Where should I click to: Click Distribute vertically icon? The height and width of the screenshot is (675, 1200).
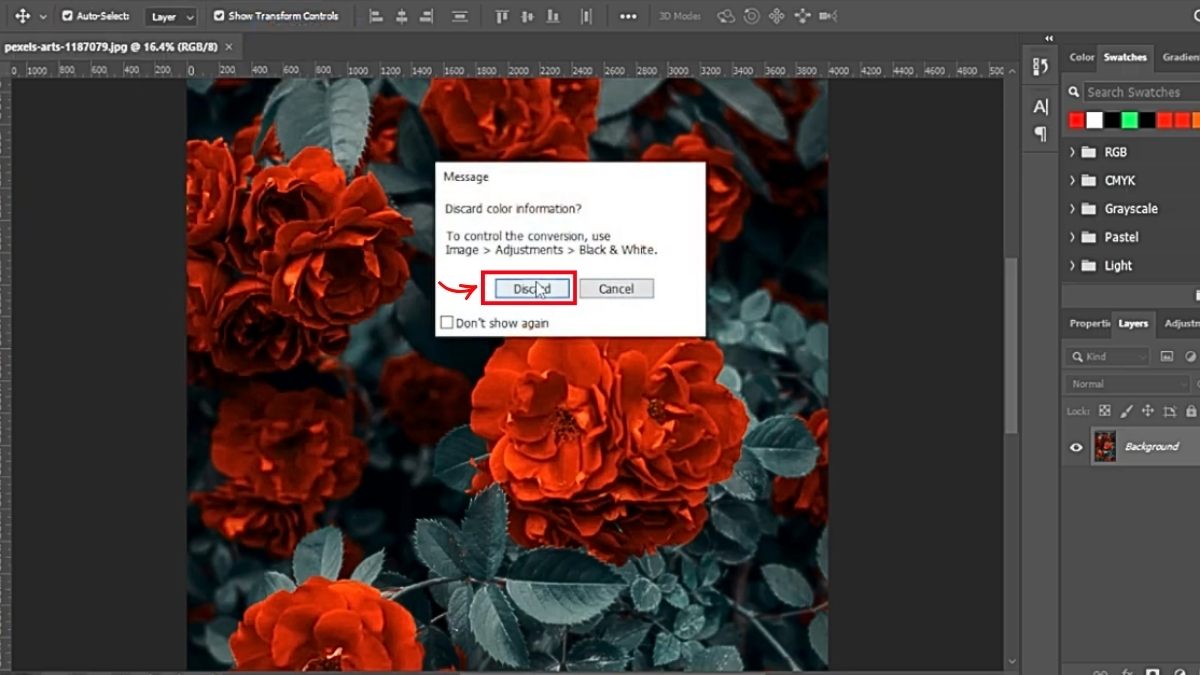click(460, 16)
